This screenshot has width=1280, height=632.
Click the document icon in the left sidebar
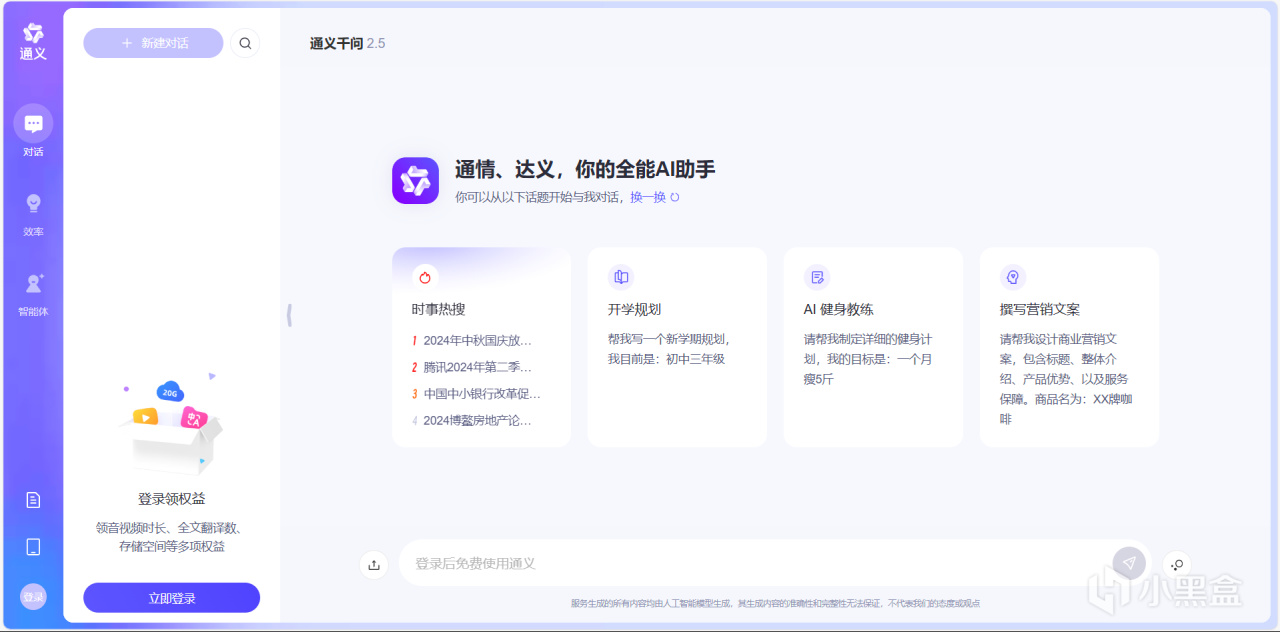(x=33, y=499)
